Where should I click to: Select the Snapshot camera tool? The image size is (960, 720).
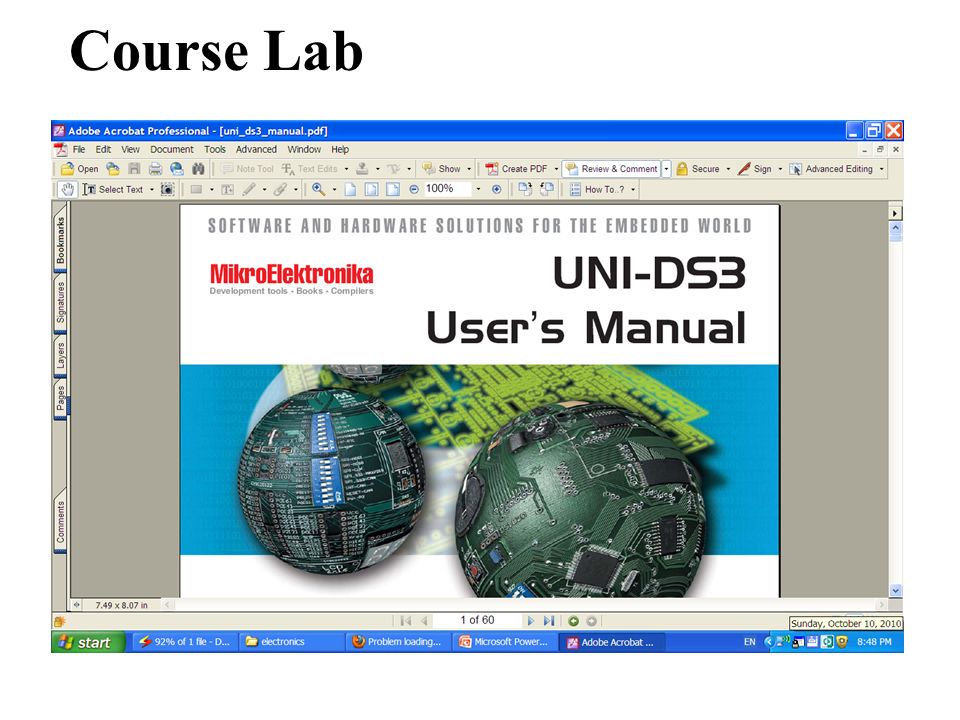click(x=167, y=190)
